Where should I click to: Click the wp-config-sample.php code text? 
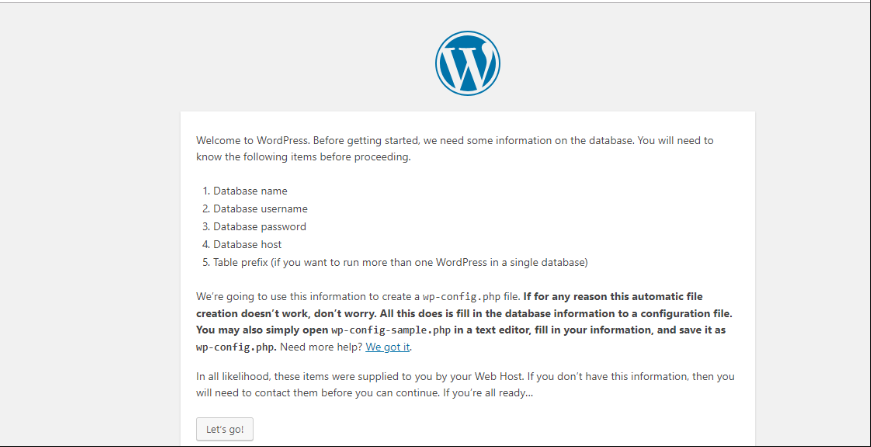[x=391, y=330]
